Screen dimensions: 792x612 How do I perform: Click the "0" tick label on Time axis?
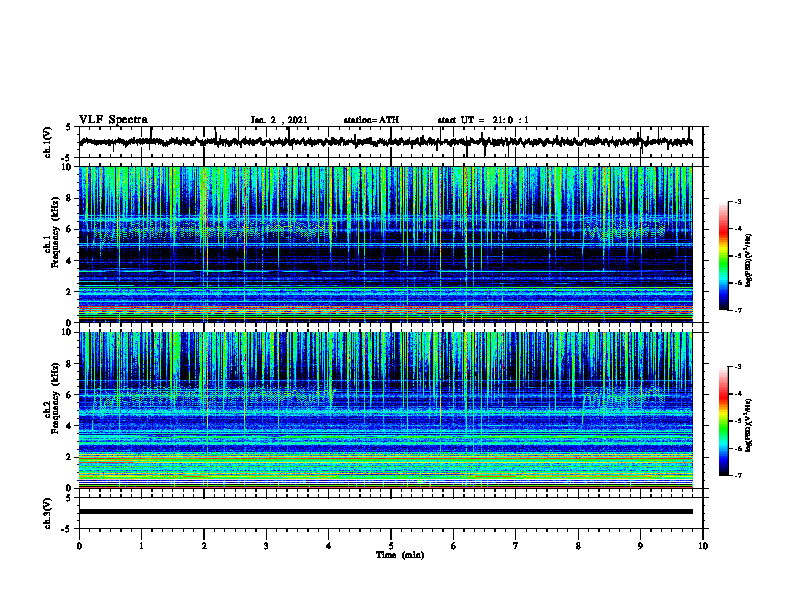tap(79, 546)
